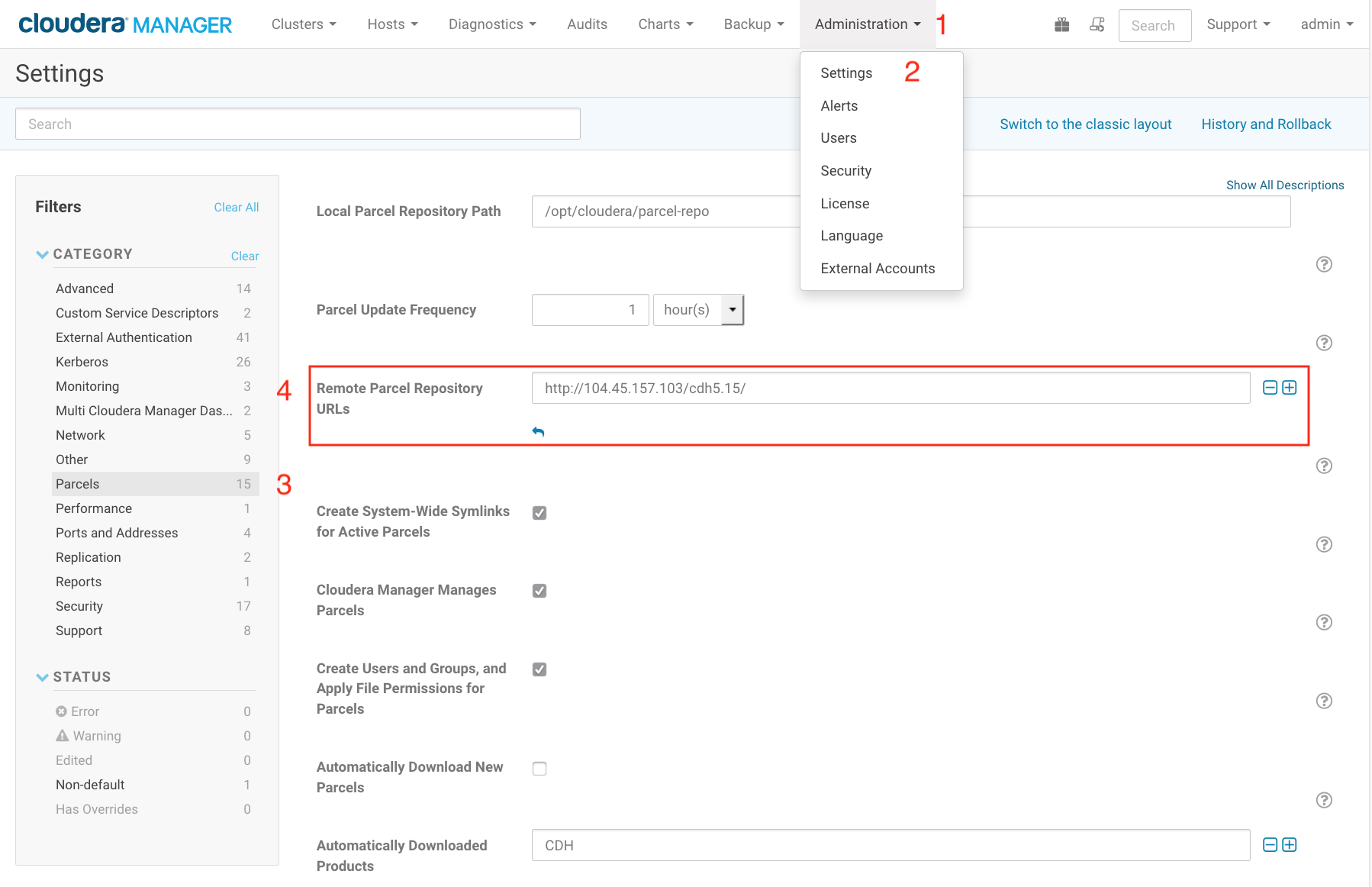Edit the CDH Automatically Downloaded Products field
The width and height of the screenshot is (1372, 887).
(x=891, y=845)
